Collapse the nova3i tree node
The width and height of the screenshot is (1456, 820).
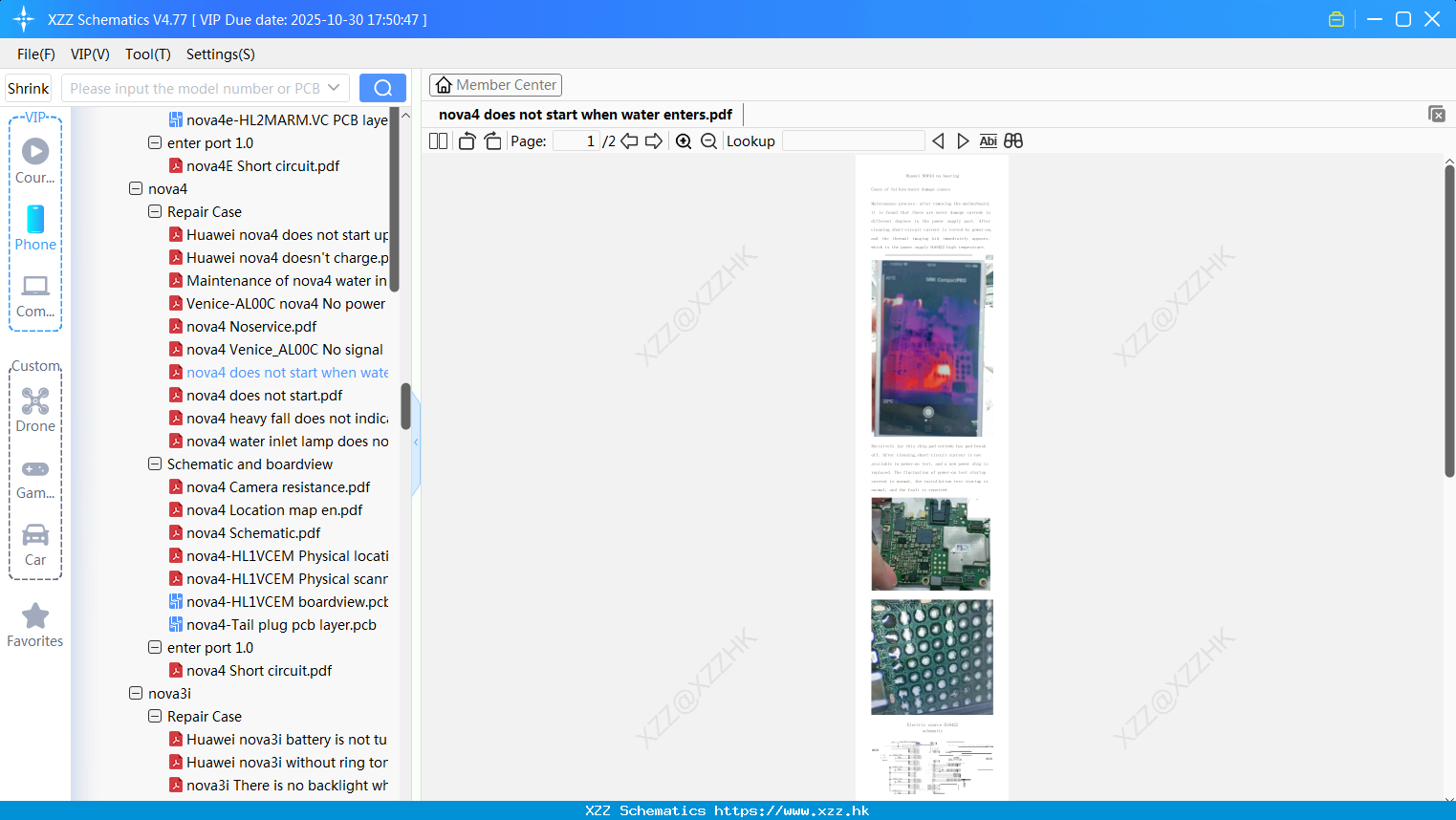136,693
